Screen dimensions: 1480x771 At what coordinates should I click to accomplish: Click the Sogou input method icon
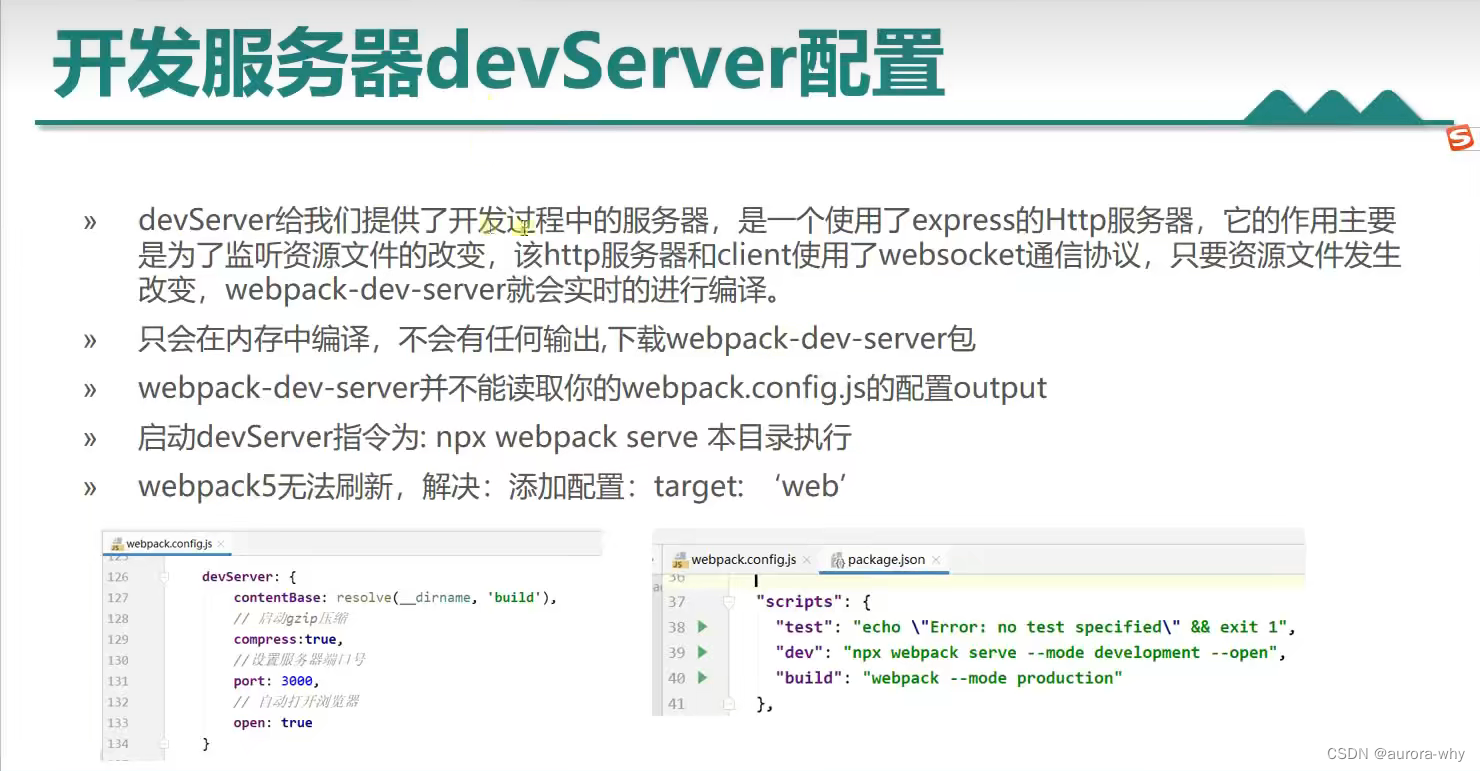(x=1461, y=139)
